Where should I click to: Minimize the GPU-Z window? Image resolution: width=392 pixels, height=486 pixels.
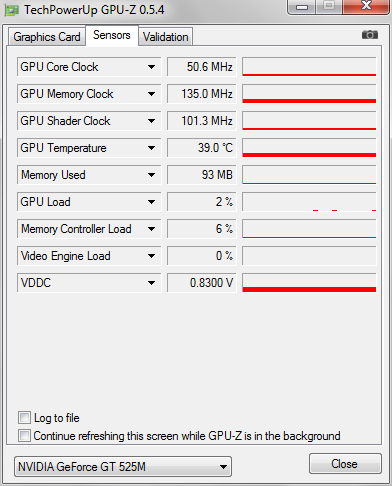click(302, 6)
